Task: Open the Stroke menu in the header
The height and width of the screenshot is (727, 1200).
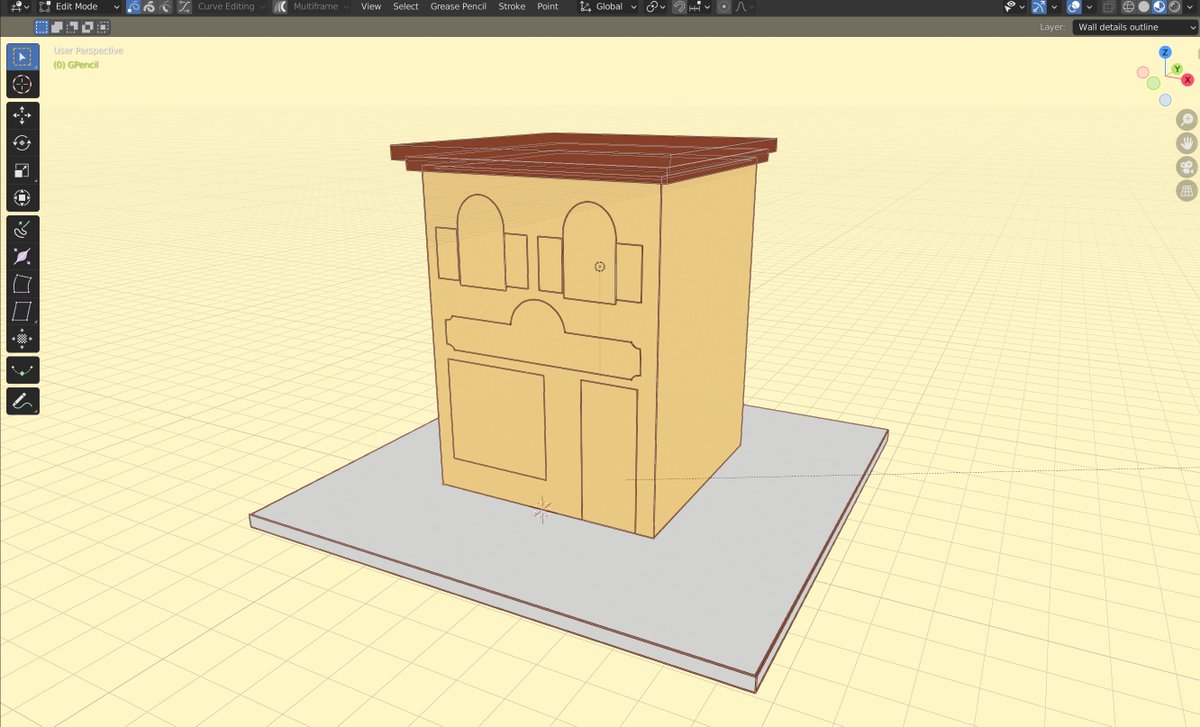Action: pyautogui.click(x=511, y=6)
